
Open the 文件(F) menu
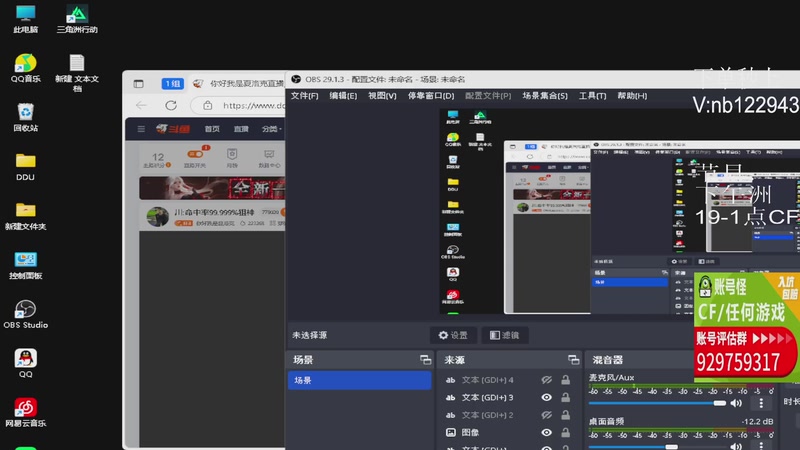pyautogui.click(x=305, y=95)
